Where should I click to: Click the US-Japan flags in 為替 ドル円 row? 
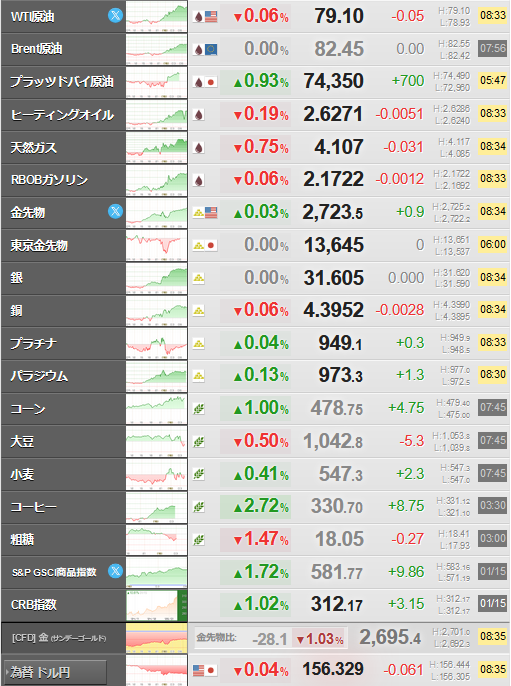click(205, 670)
